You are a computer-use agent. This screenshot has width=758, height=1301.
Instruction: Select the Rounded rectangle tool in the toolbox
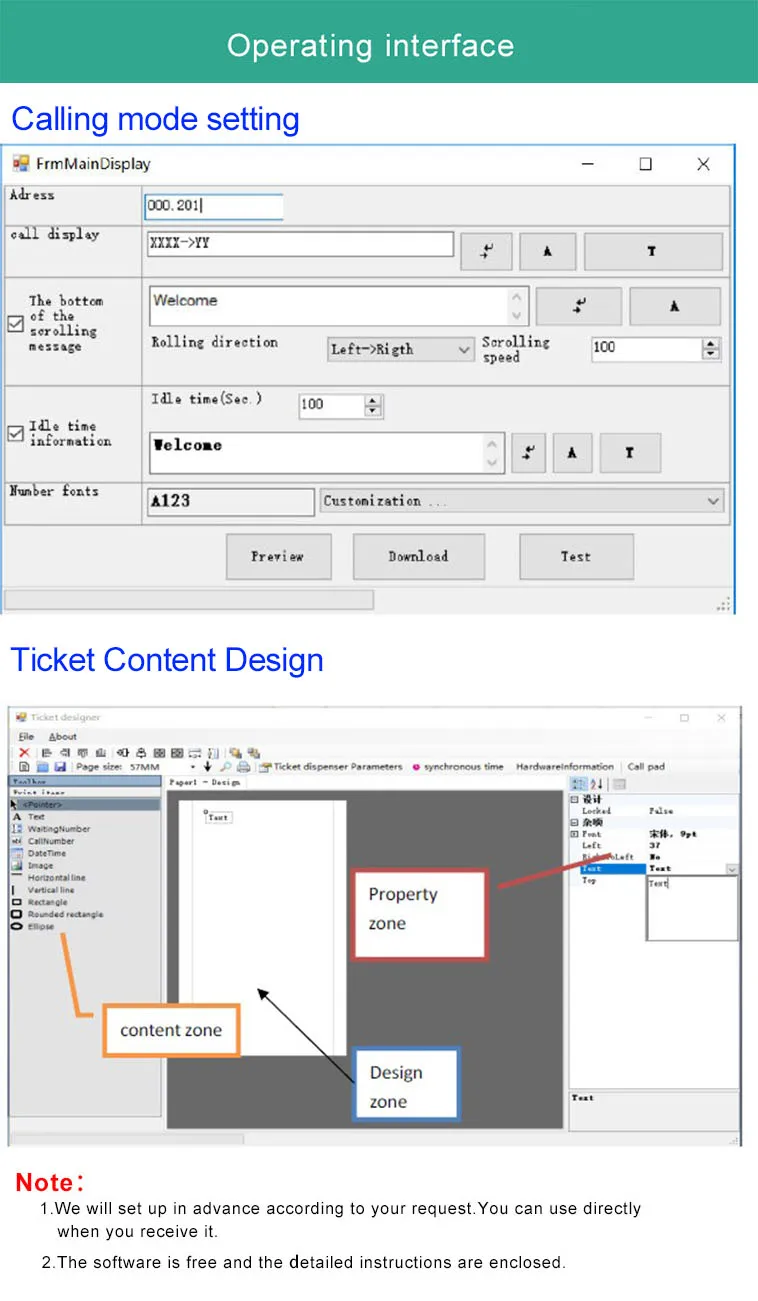click(57, 915)
